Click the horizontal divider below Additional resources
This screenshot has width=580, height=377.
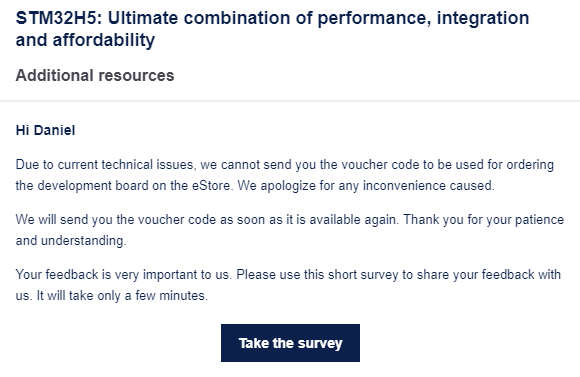(x=290, y=101)
